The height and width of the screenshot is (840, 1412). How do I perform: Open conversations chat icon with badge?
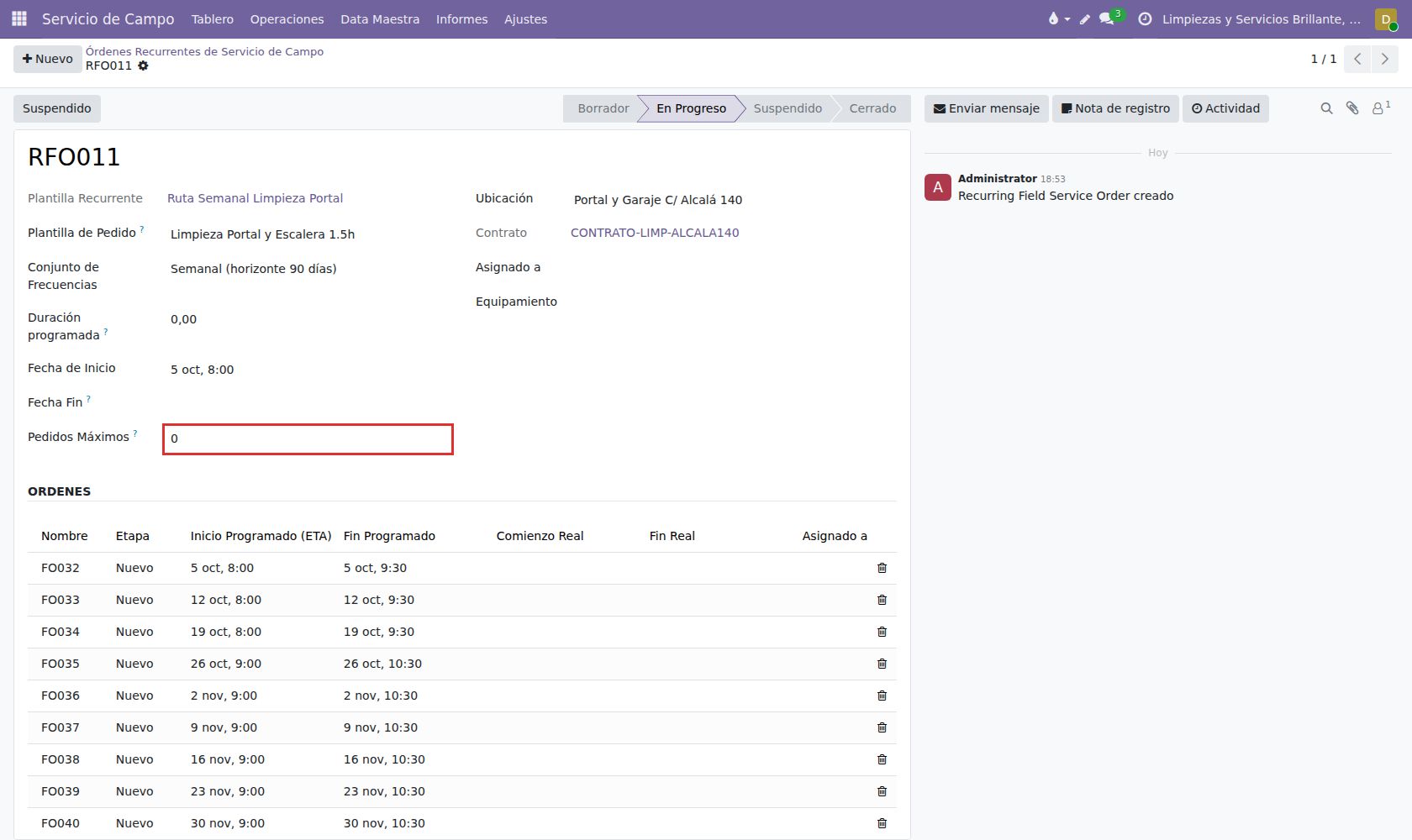[x=1111, y=18]
